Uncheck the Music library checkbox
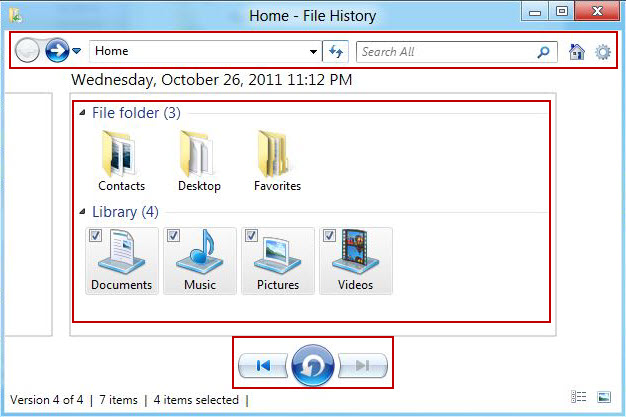This screenshot has height=417, width=626. 173,235
